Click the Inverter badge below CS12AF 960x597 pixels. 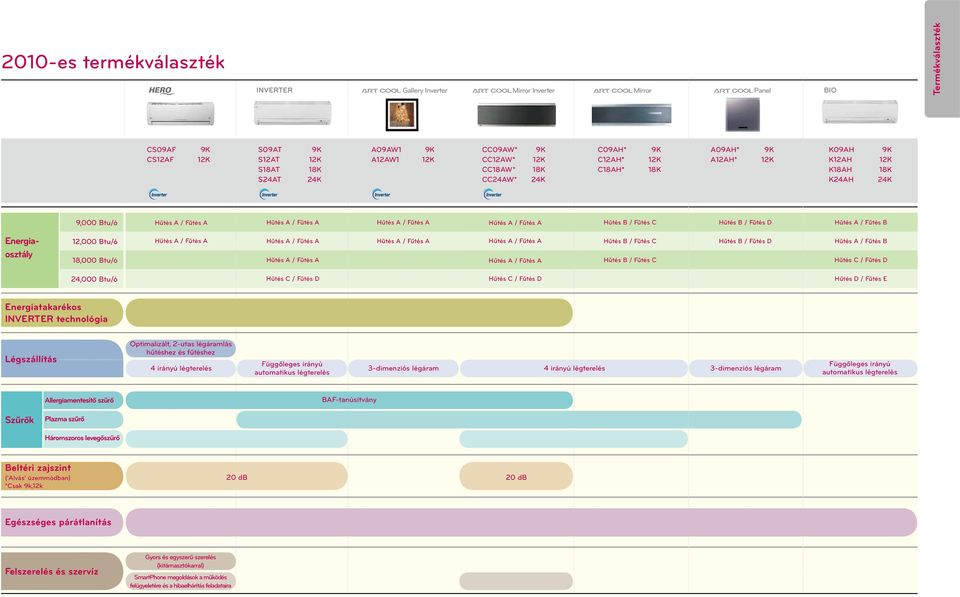(158, 194)
